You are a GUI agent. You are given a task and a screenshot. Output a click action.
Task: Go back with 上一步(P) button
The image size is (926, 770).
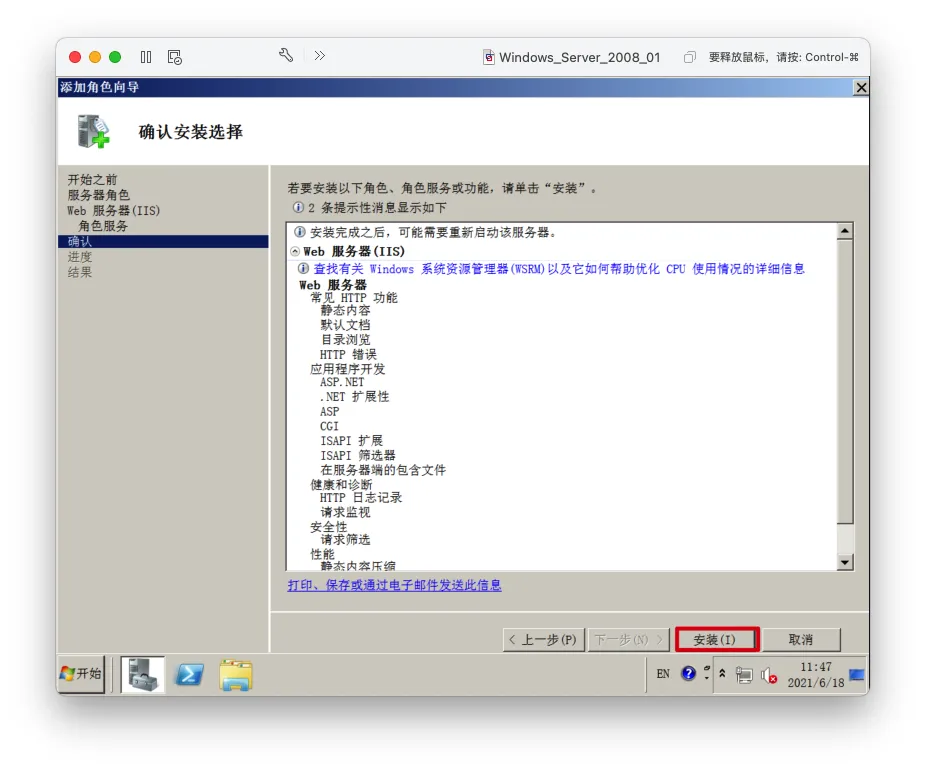pyautogui.click(x=543, y=640)
